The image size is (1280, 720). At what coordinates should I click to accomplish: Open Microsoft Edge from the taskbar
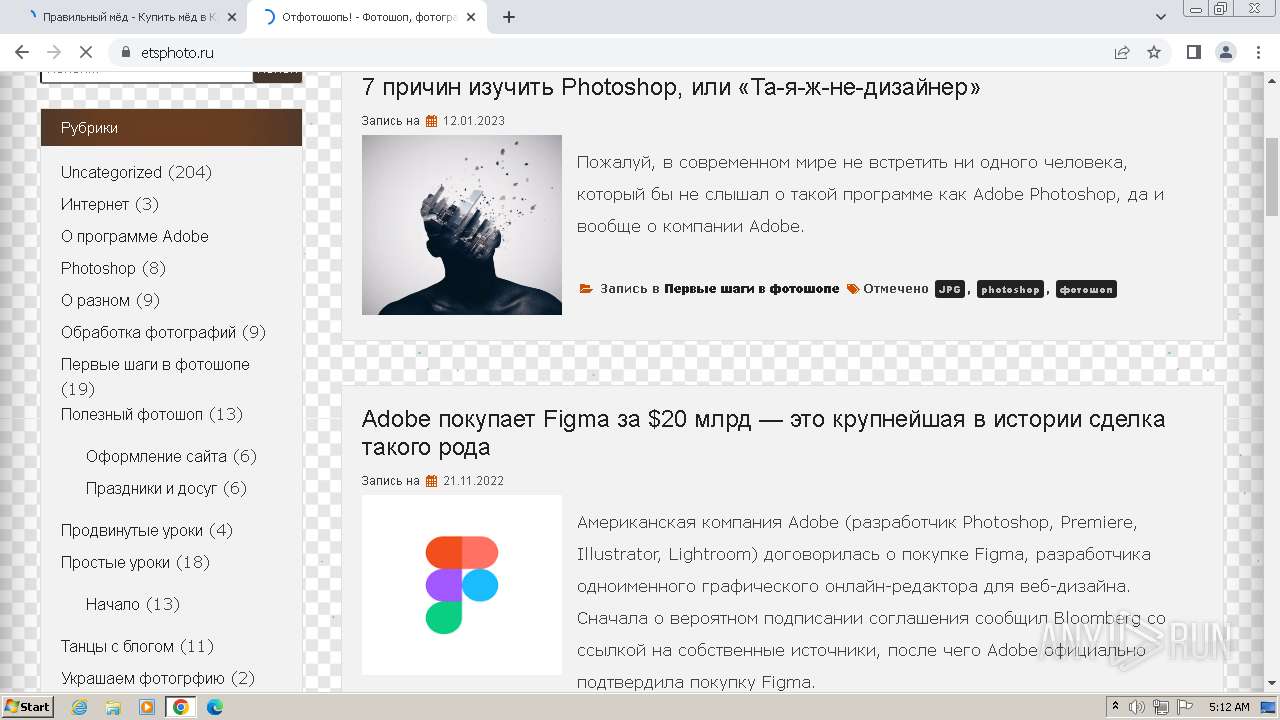point(214,707)
